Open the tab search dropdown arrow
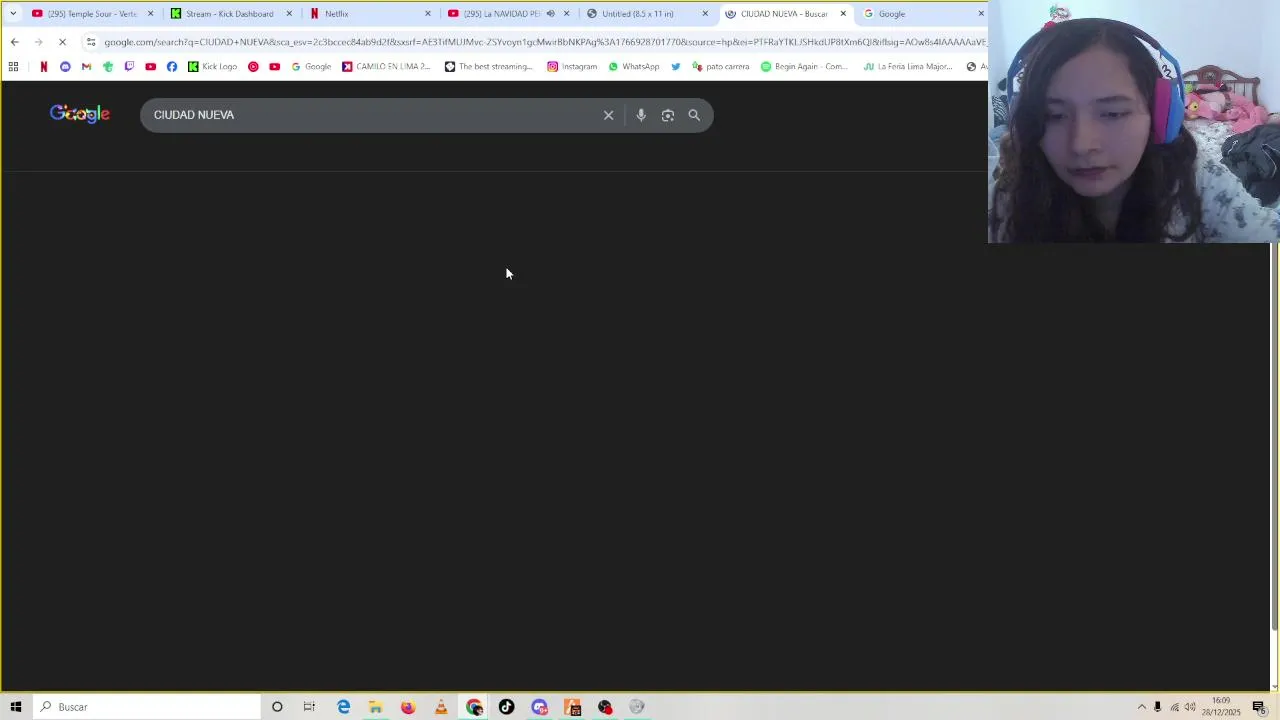Viewport: 1280px width, 720px height. (x=13, y=14)
